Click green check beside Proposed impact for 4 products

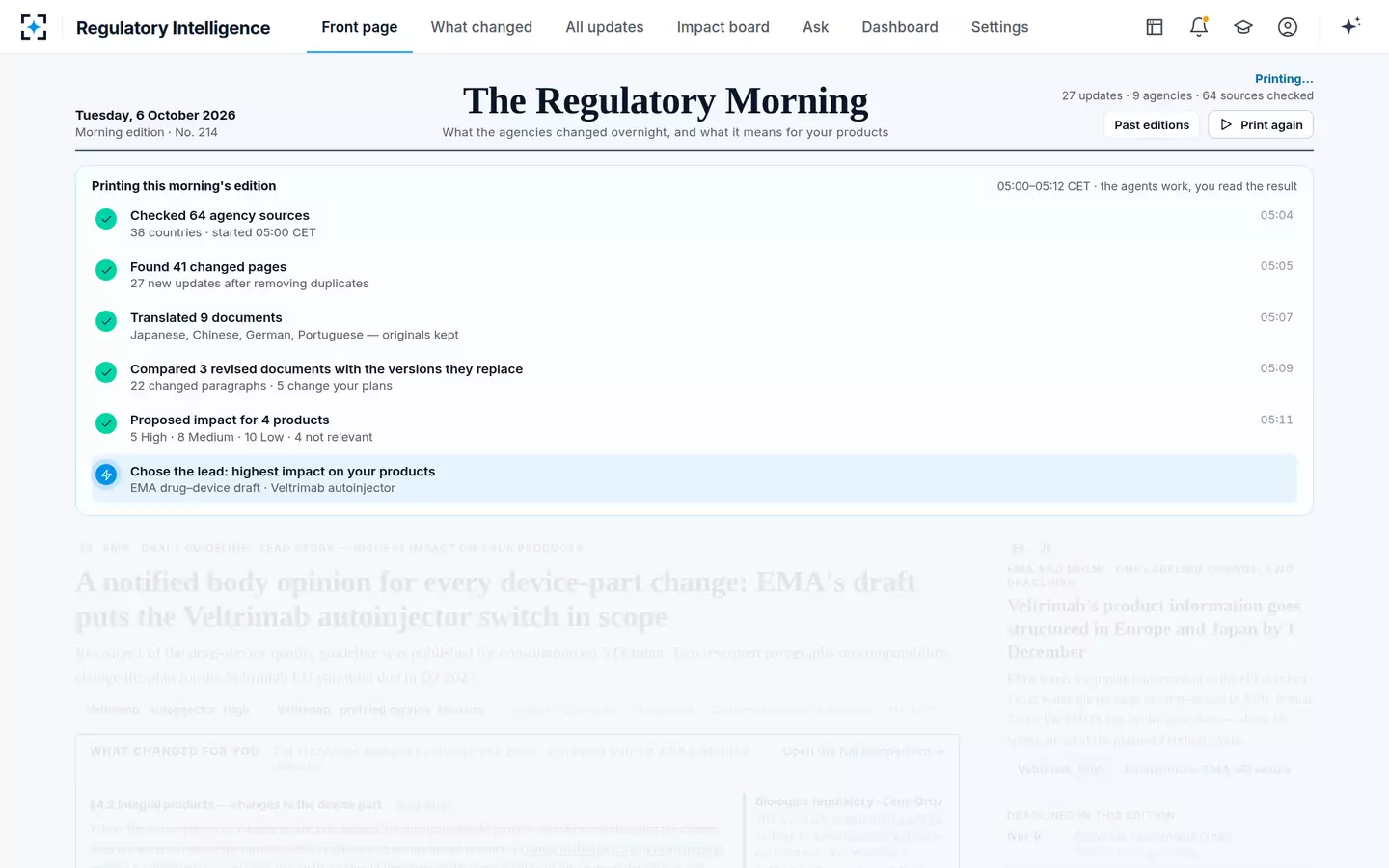tap(106, 423)
